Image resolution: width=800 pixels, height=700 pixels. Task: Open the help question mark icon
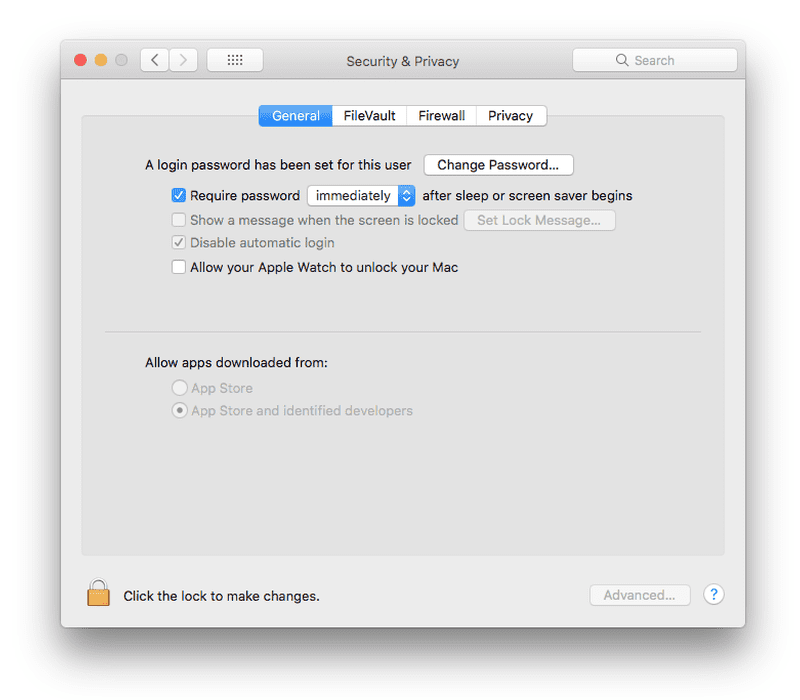[x=713, y=595]
